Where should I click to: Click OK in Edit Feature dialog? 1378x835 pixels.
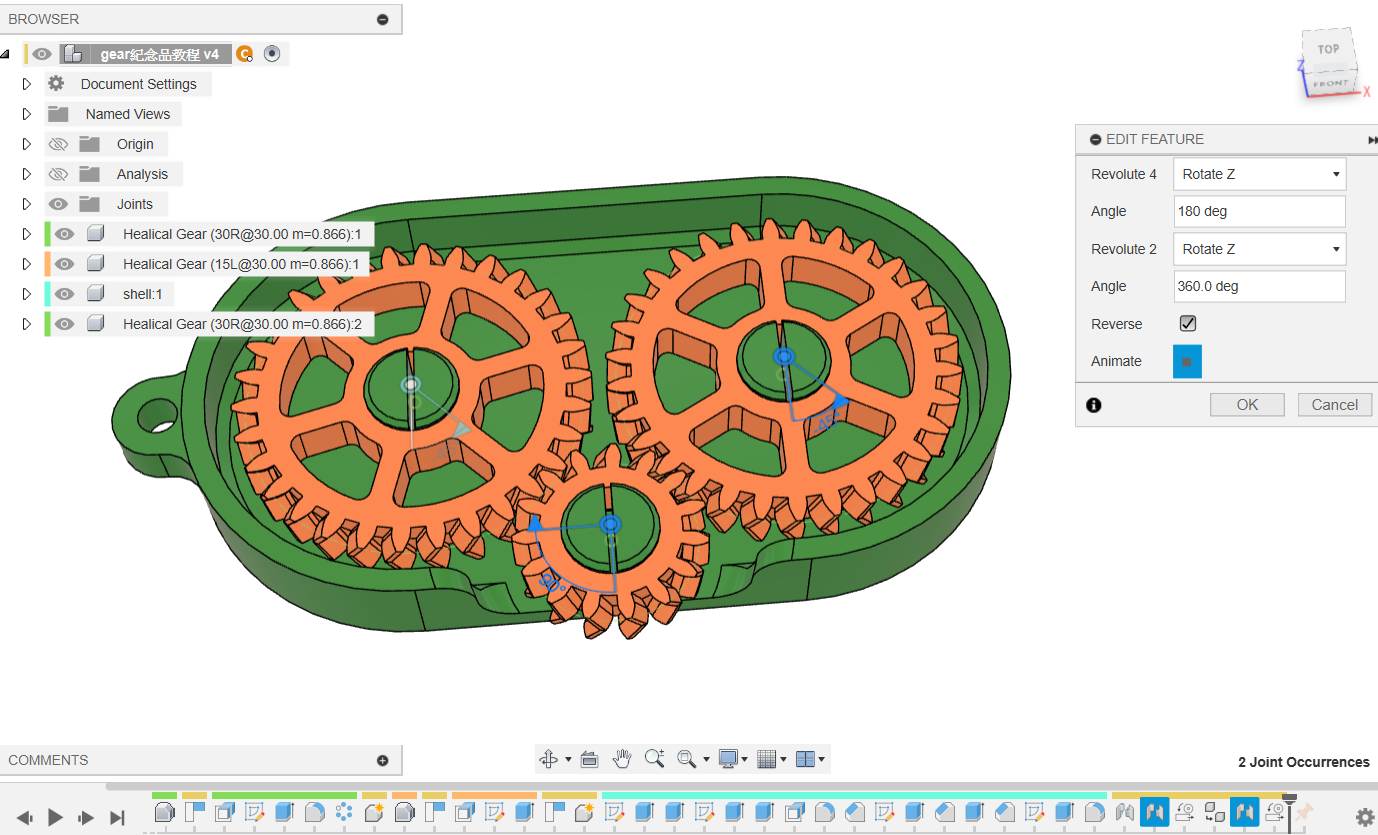[1247, 405]
